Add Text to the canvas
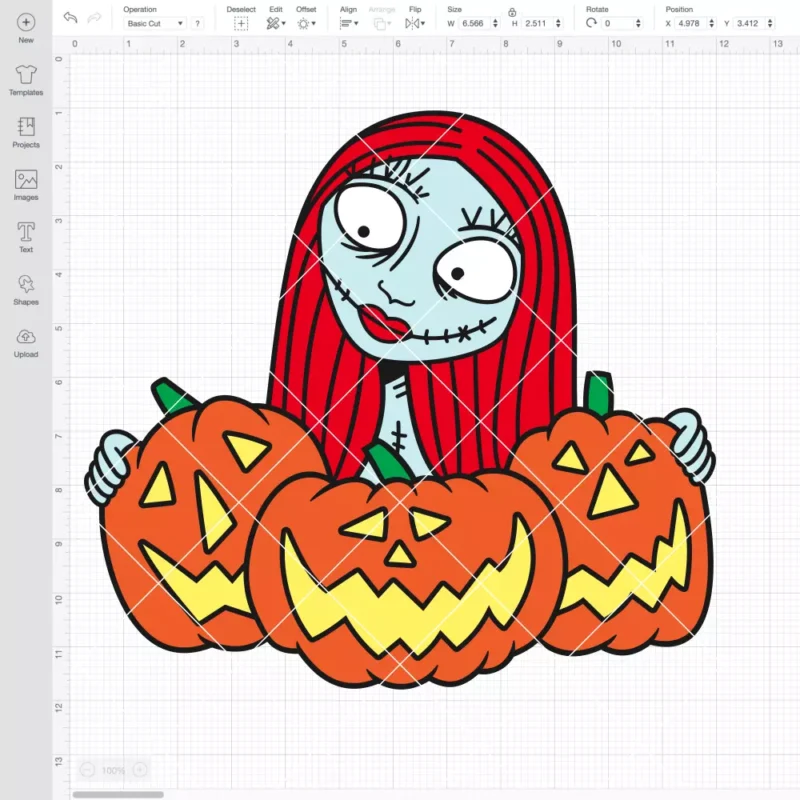 [26, 237]
